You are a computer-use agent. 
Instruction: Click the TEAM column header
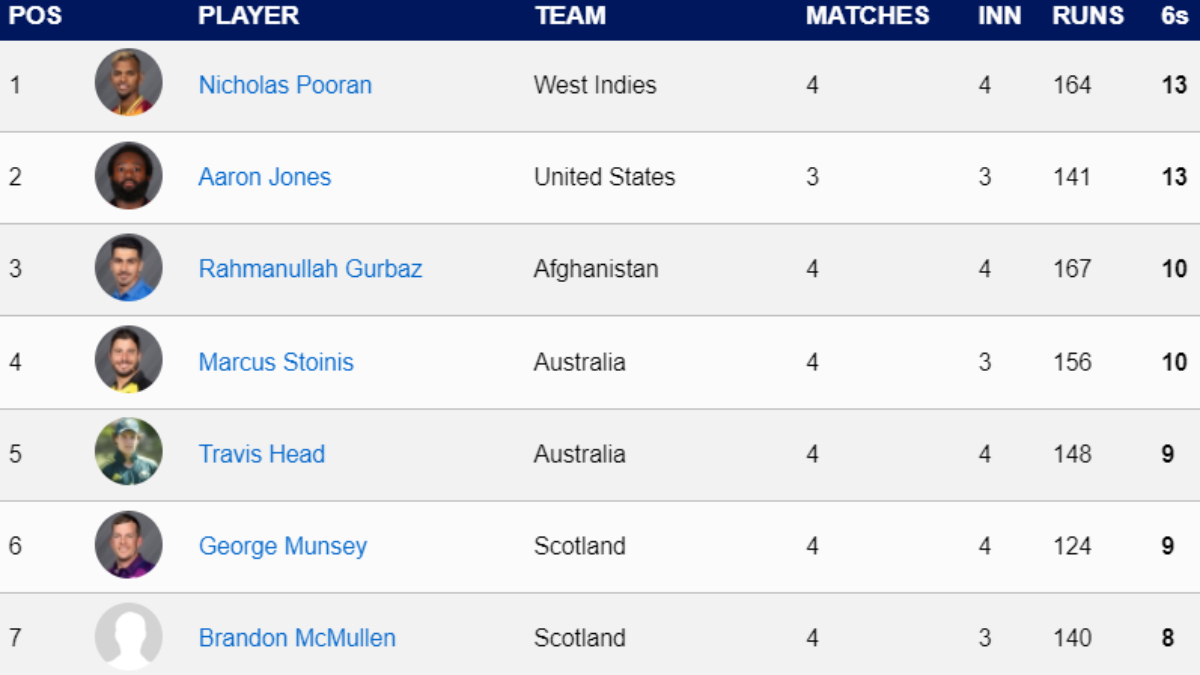570,16
